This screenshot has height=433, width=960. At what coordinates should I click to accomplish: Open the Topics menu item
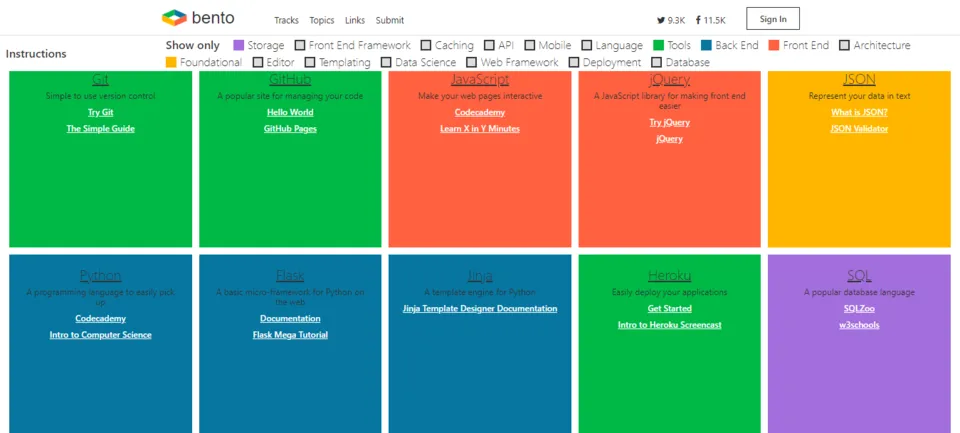[322, 20]
